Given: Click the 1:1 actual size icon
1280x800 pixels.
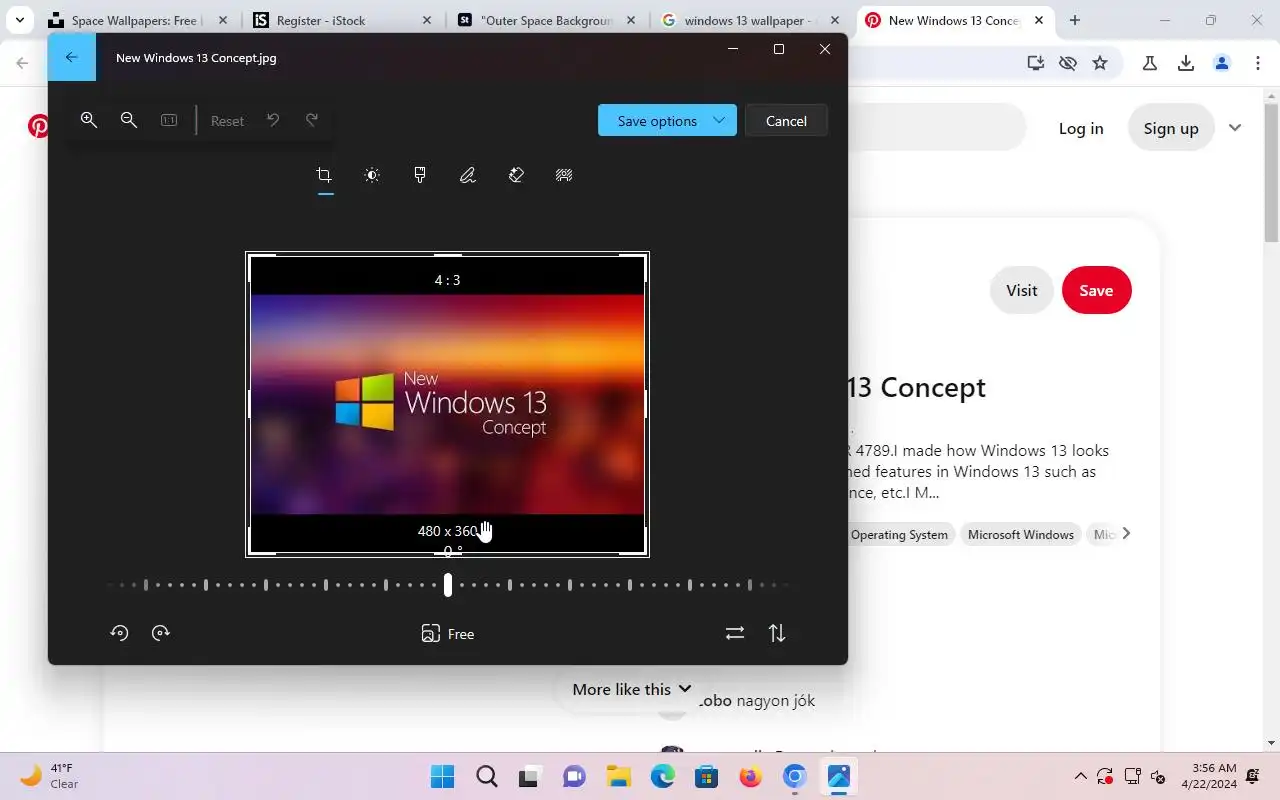Looking at the screenshot, I should (x=169, y=120).
